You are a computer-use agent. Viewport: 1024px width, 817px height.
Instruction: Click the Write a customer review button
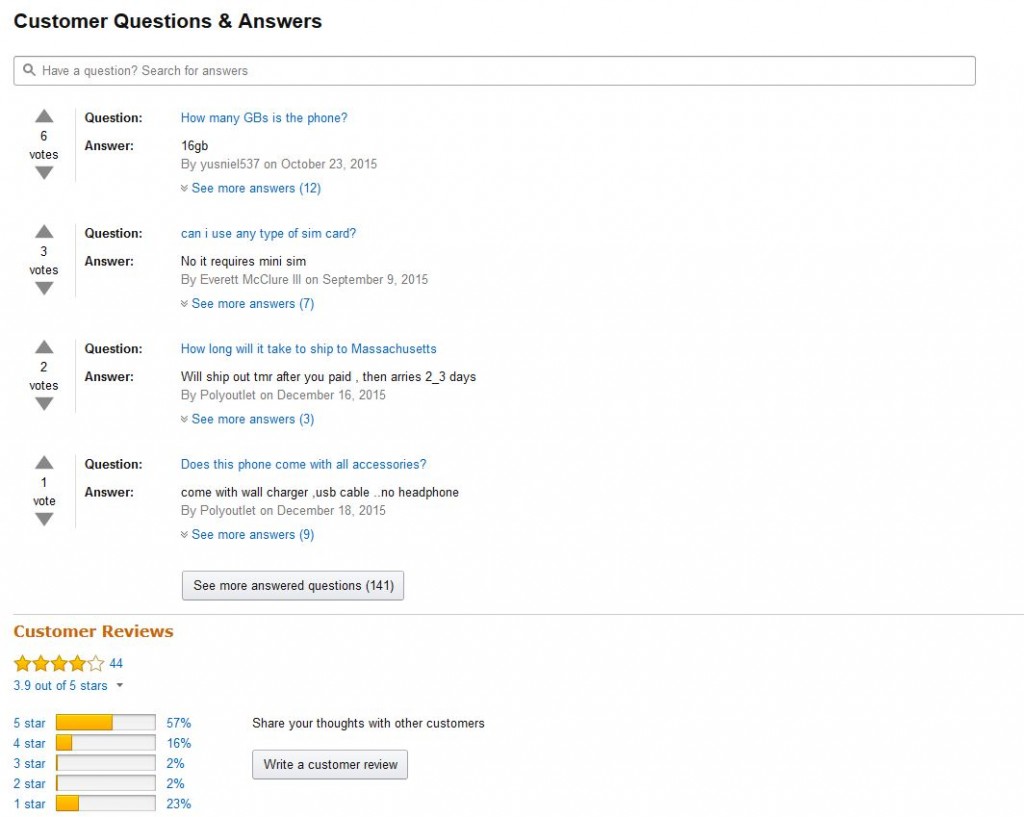[329, 764]
